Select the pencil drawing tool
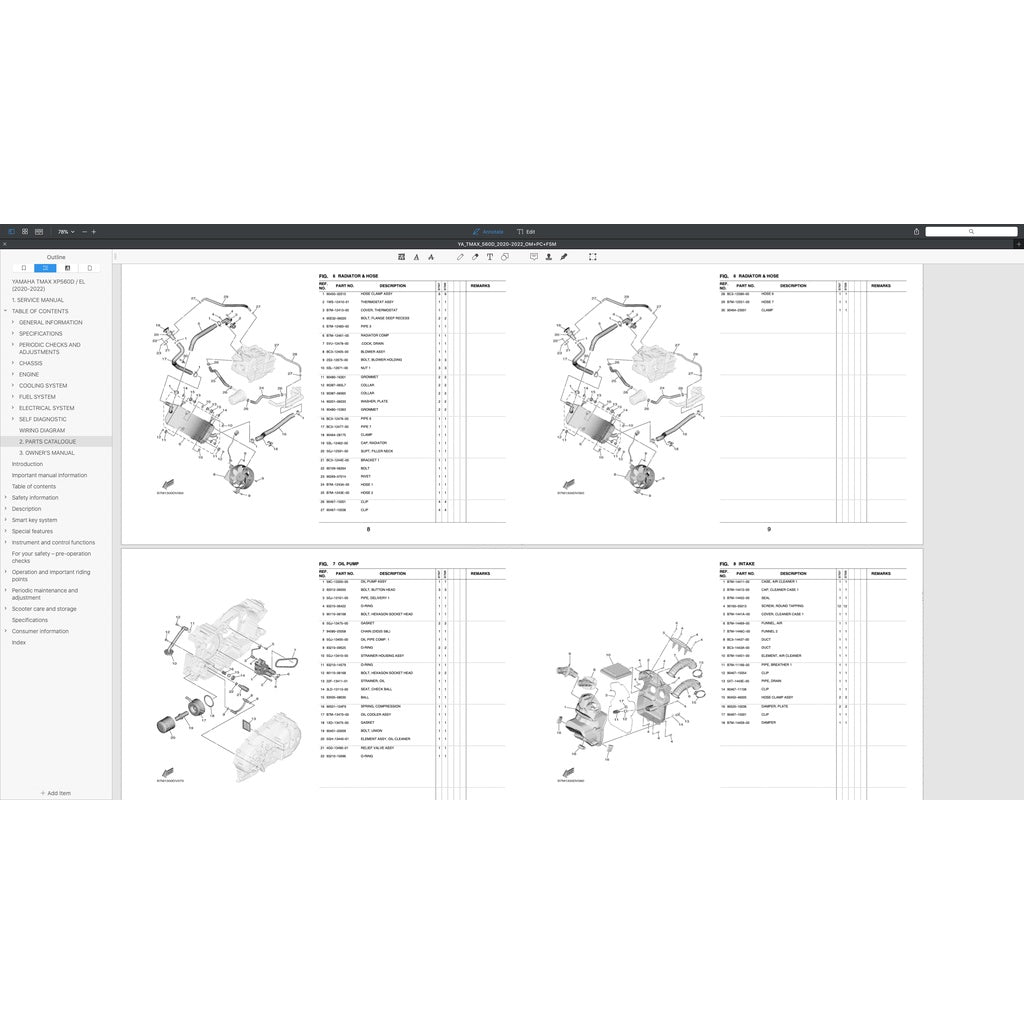 [x=460, y=257]
